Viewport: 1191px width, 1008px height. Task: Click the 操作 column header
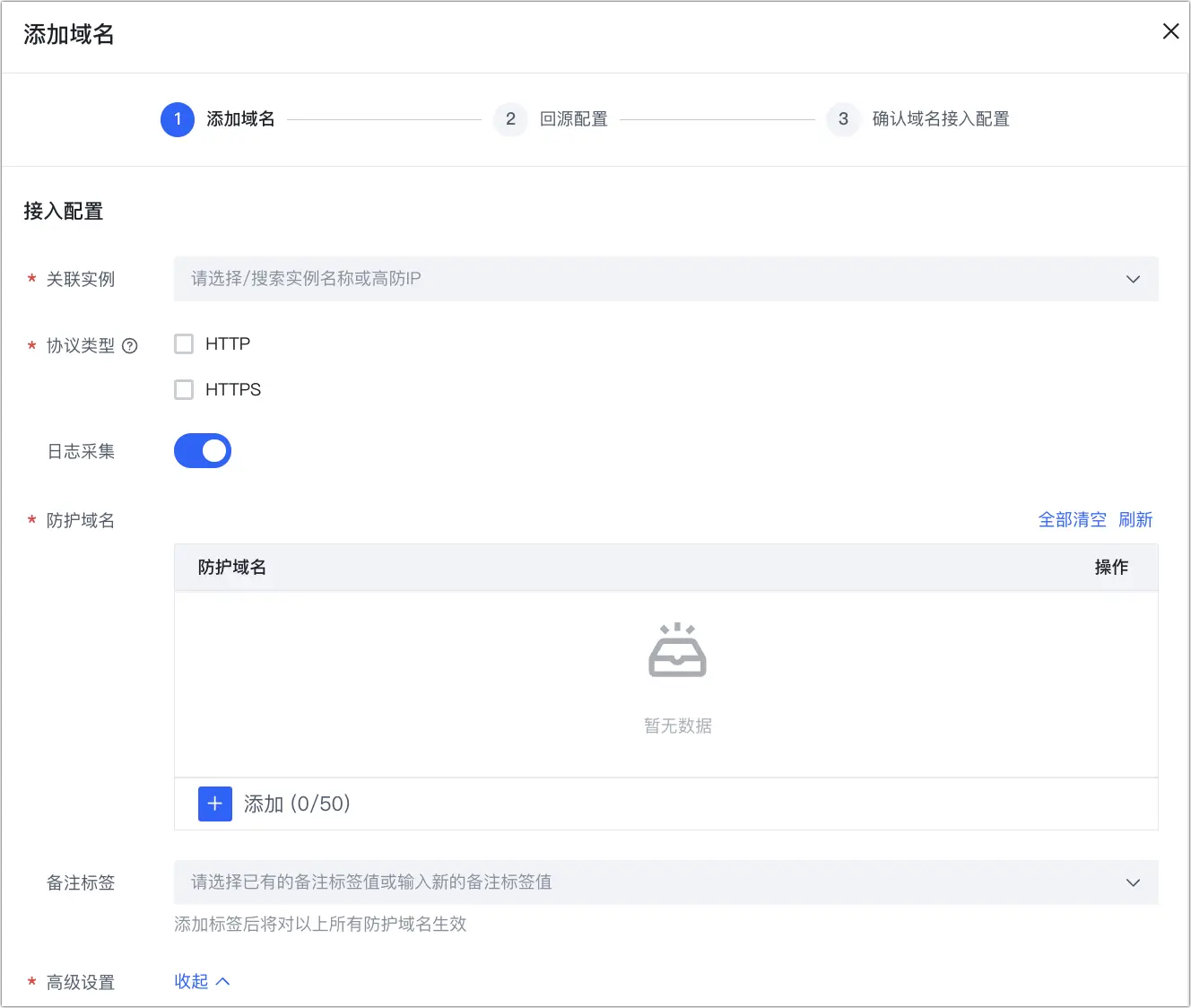(1111, 568)
